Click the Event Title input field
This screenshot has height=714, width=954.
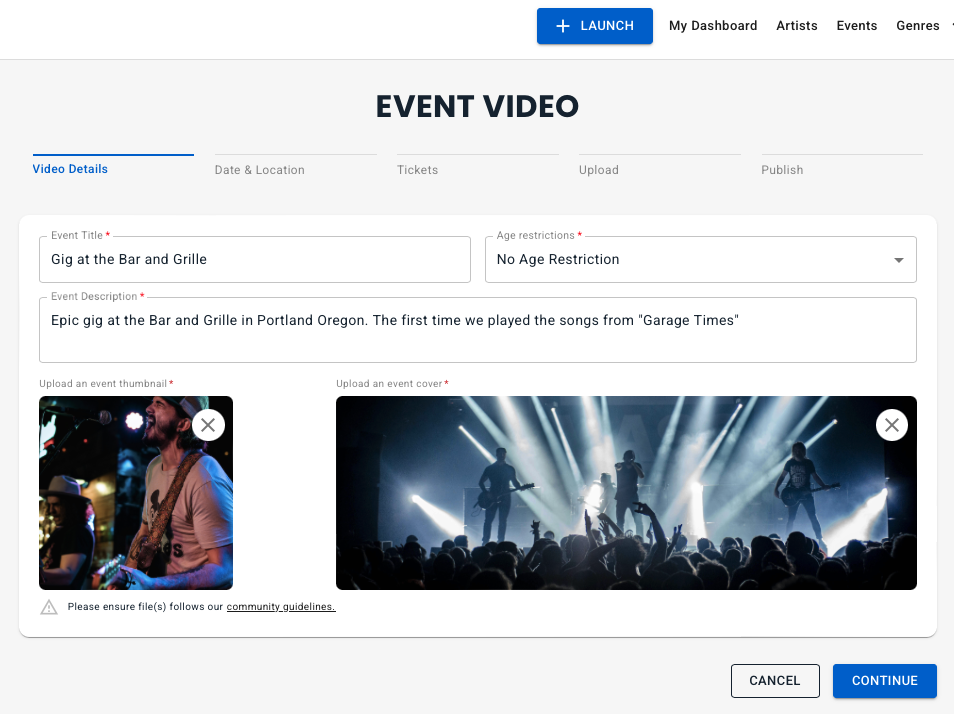coord(255,260)
